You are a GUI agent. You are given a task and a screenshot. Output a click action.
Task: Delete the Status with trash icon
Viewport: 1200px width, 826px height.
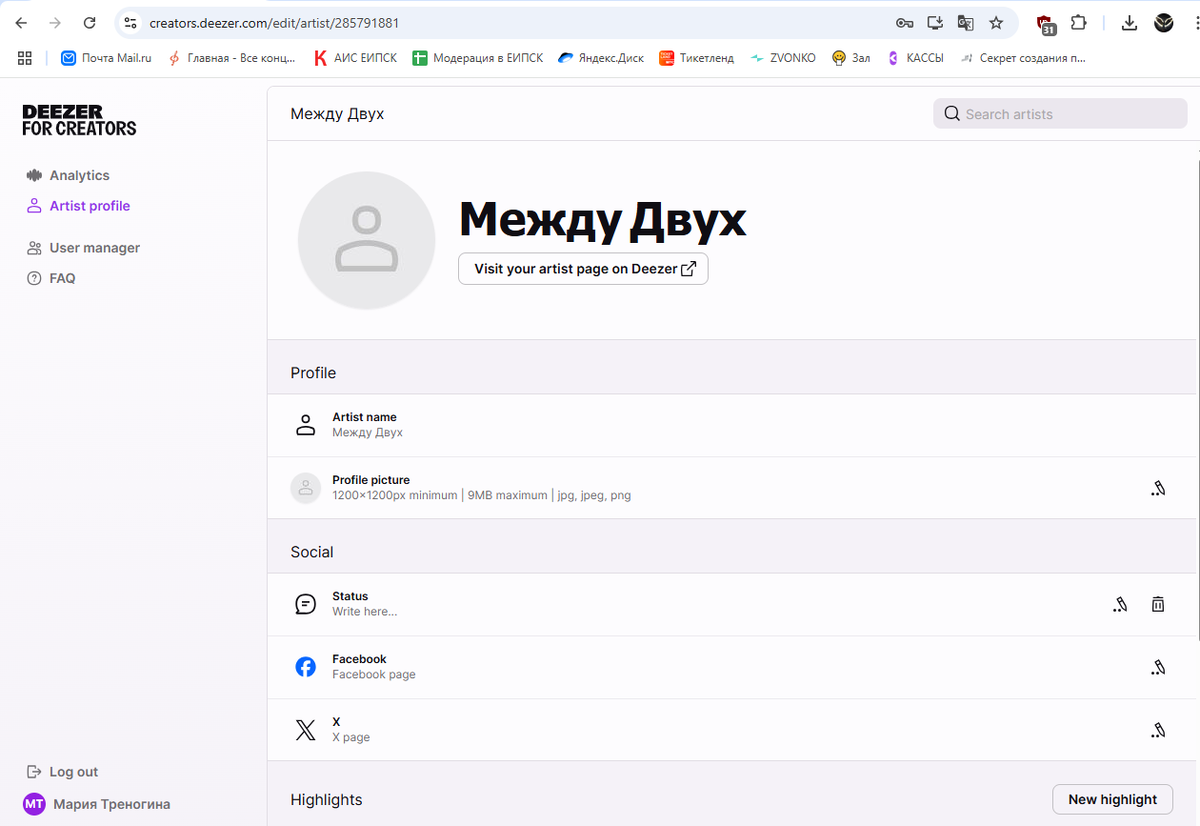[x=1158, y=604]
